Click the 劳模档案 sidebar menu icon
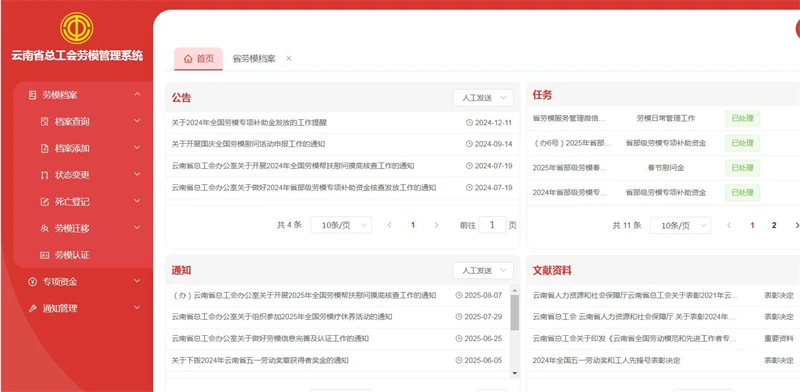The height and width of the screenshot is (392, 800). pyautogui.click(x=33, y=95)
